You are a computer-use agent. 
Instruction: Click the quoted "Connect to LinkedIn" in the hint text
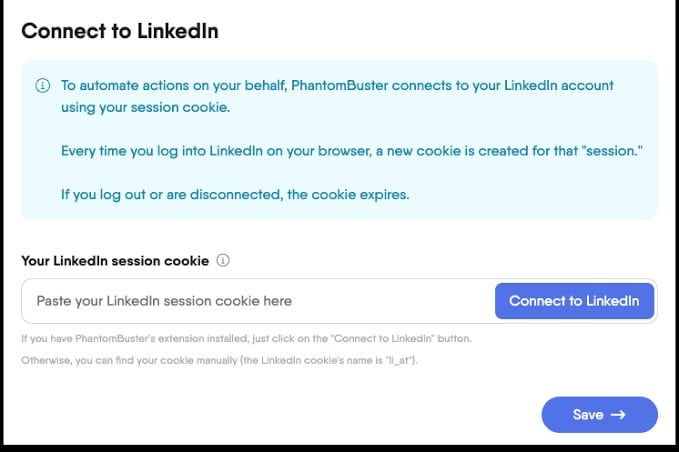pyautogui.click(x=379, y=339)
